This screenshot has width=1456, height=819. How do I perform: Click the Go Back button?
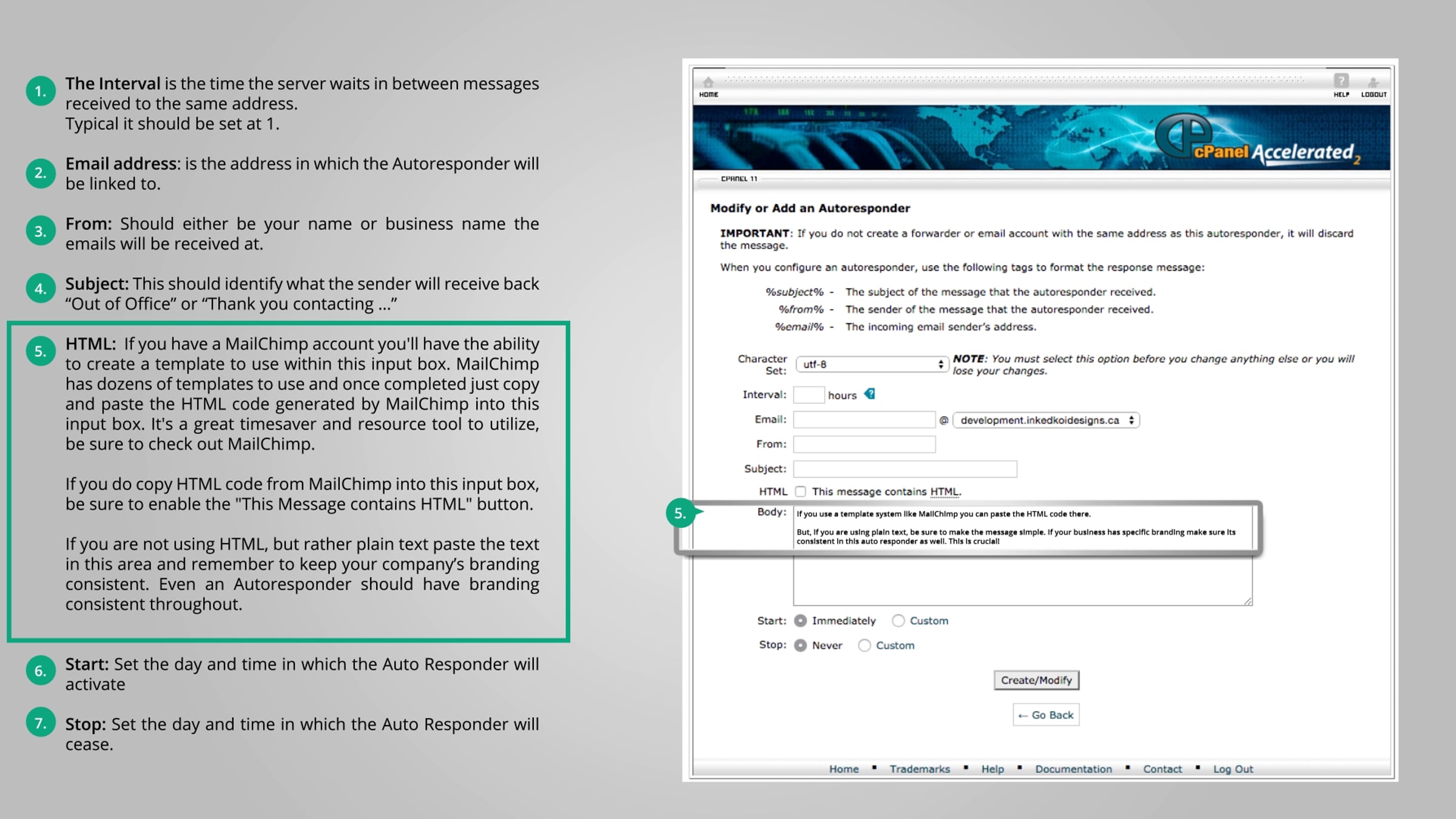point(1046,715)
